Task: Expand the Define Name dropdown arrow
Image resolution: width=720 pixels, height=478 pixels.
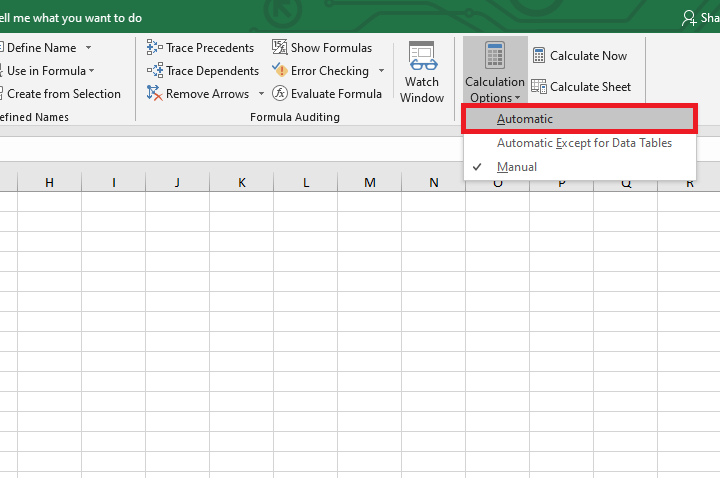Action: point(88,47)
